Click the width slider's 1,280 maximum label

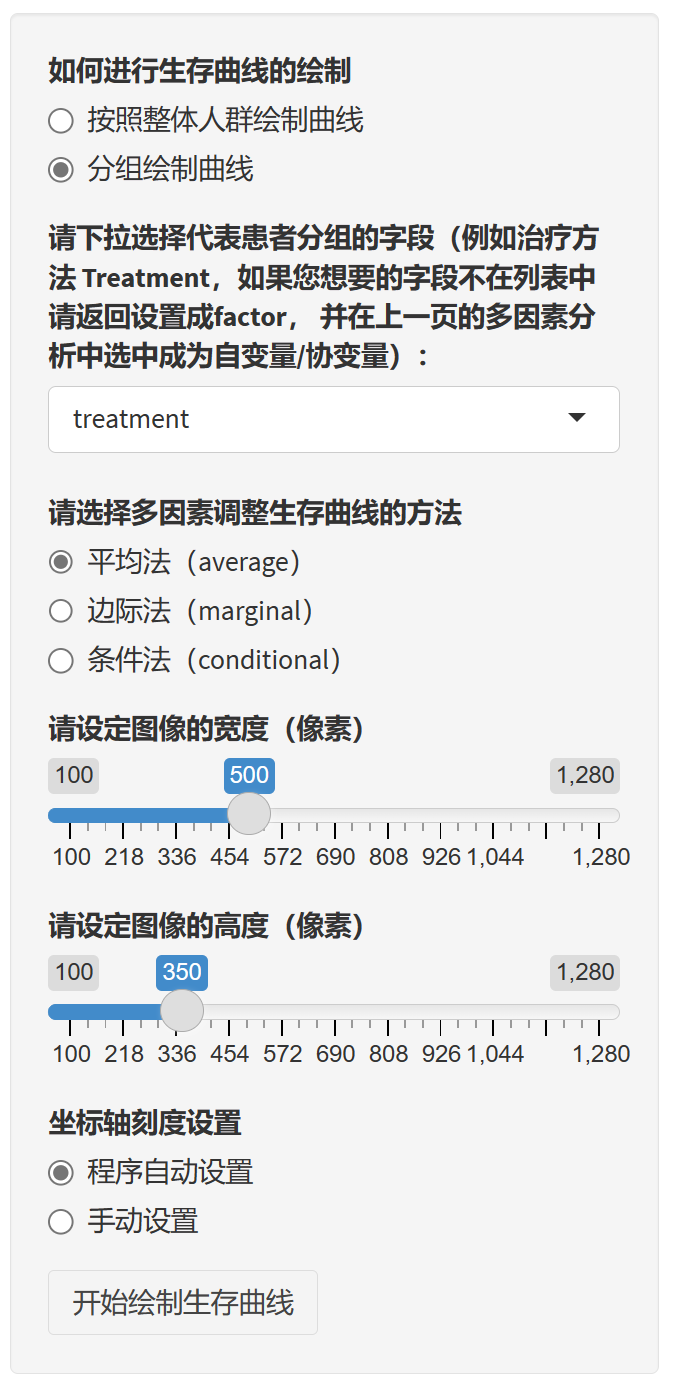[x=585, y=776]
